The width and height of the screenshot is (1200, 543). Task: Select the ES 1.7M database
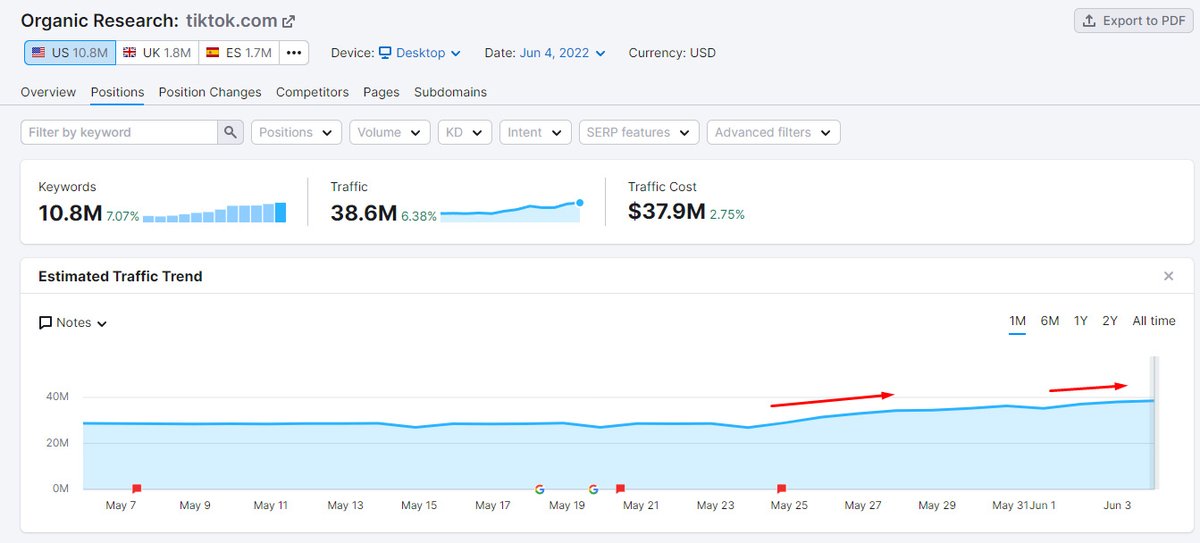coord(239,53)
